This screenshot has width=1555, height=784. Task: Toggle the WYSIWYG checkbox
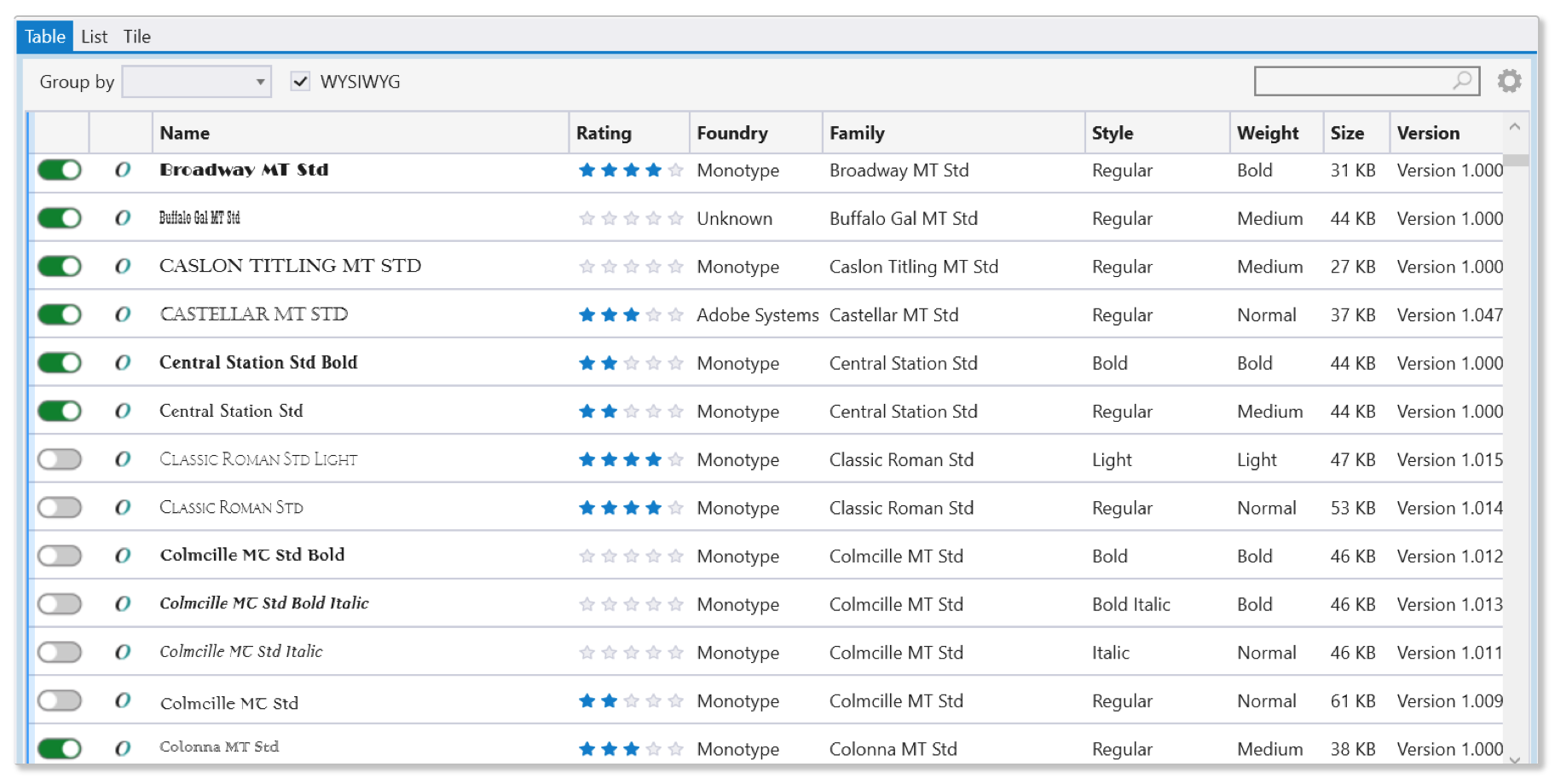(300, 82)
